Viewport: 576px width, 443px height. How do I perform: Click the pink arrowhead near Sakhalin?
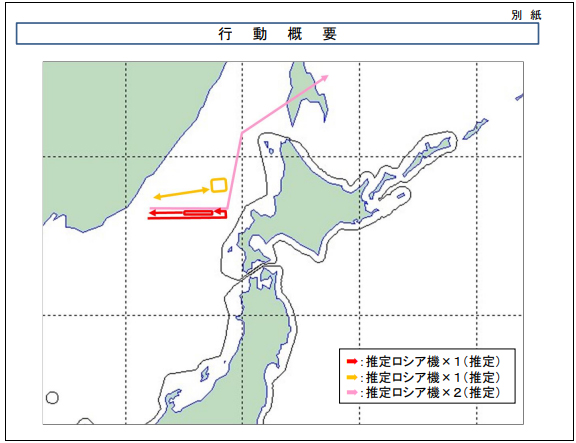pyautogui.click(x=324, y=78)
